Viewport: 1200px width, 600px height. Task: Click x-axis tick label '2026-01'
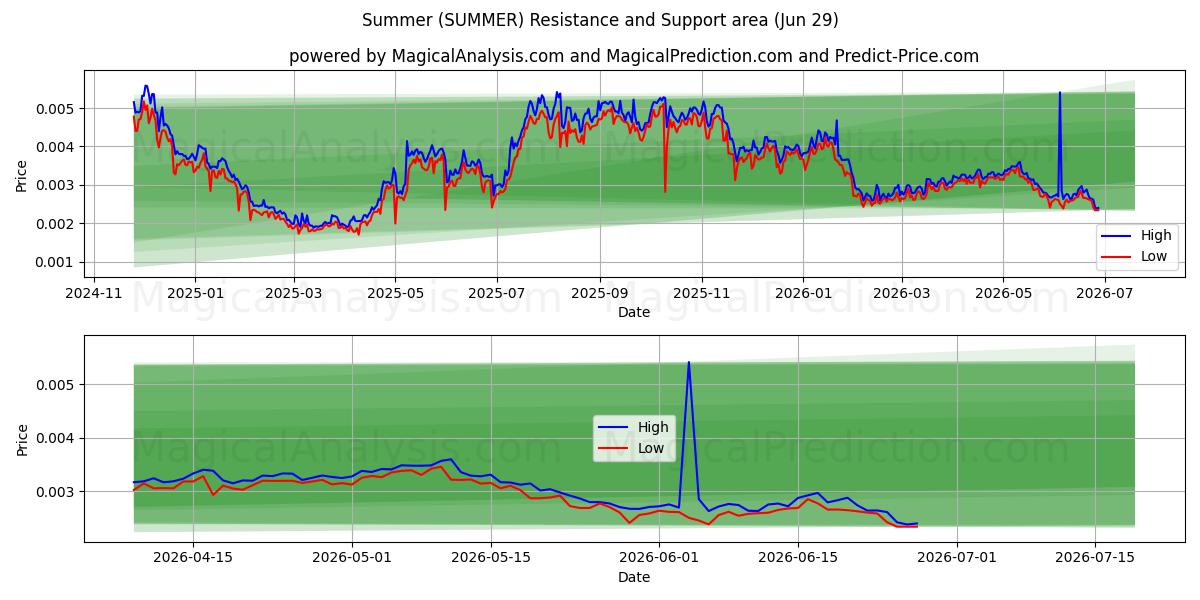tap(803, 293)
